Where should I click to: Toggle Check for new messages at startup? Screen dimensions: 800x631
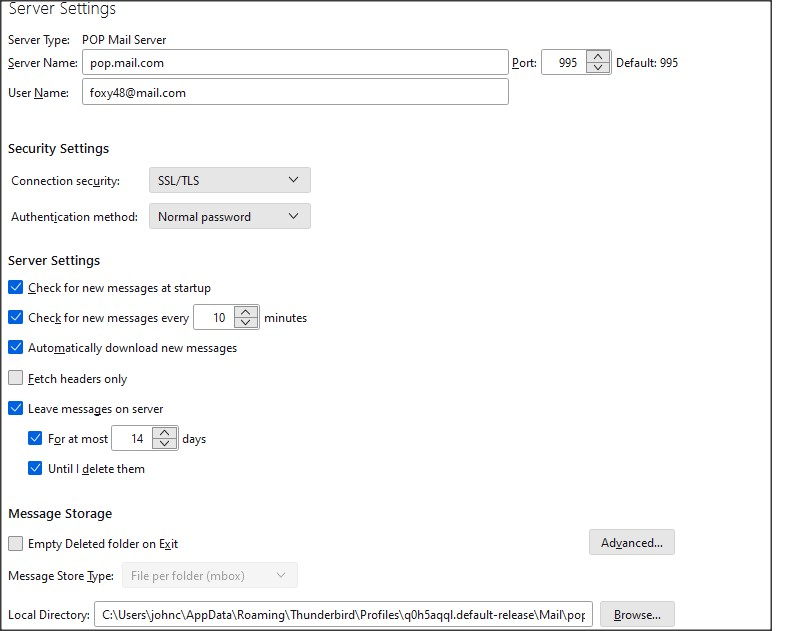pyautogui.click(x=16, y=287)
